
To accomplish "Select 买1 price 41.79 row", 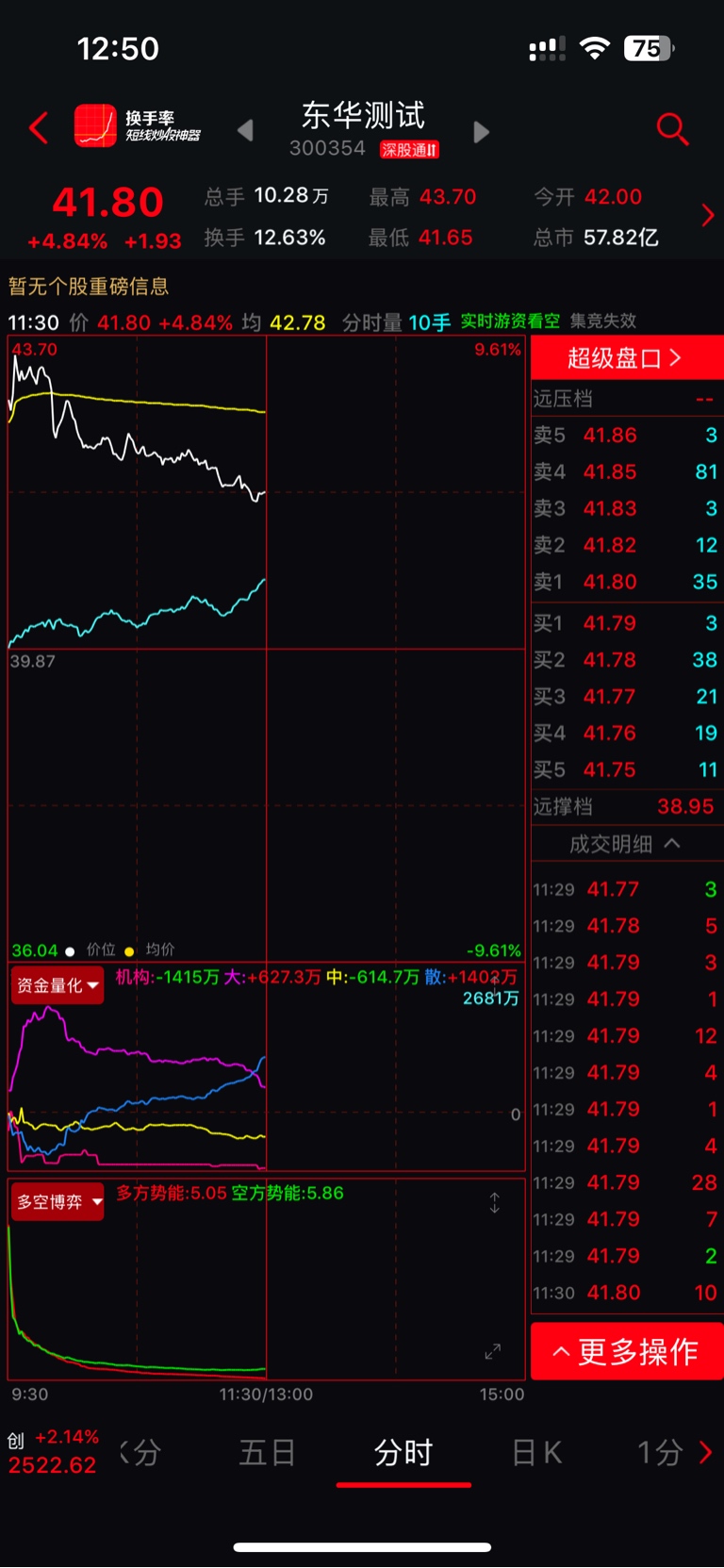I will pyautogui.click(x=626, y=623).
